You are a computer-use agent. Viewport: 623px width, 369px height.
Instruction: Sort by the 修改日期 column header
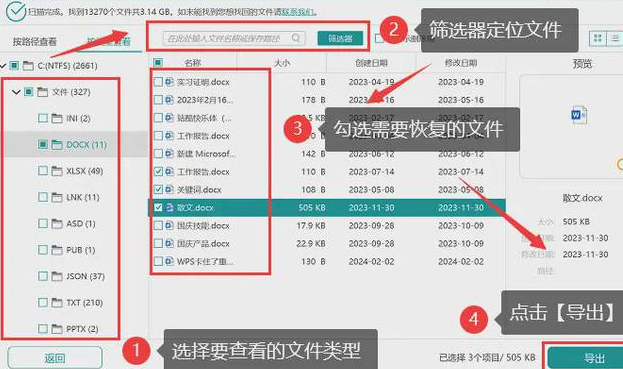tap(461, 63)
